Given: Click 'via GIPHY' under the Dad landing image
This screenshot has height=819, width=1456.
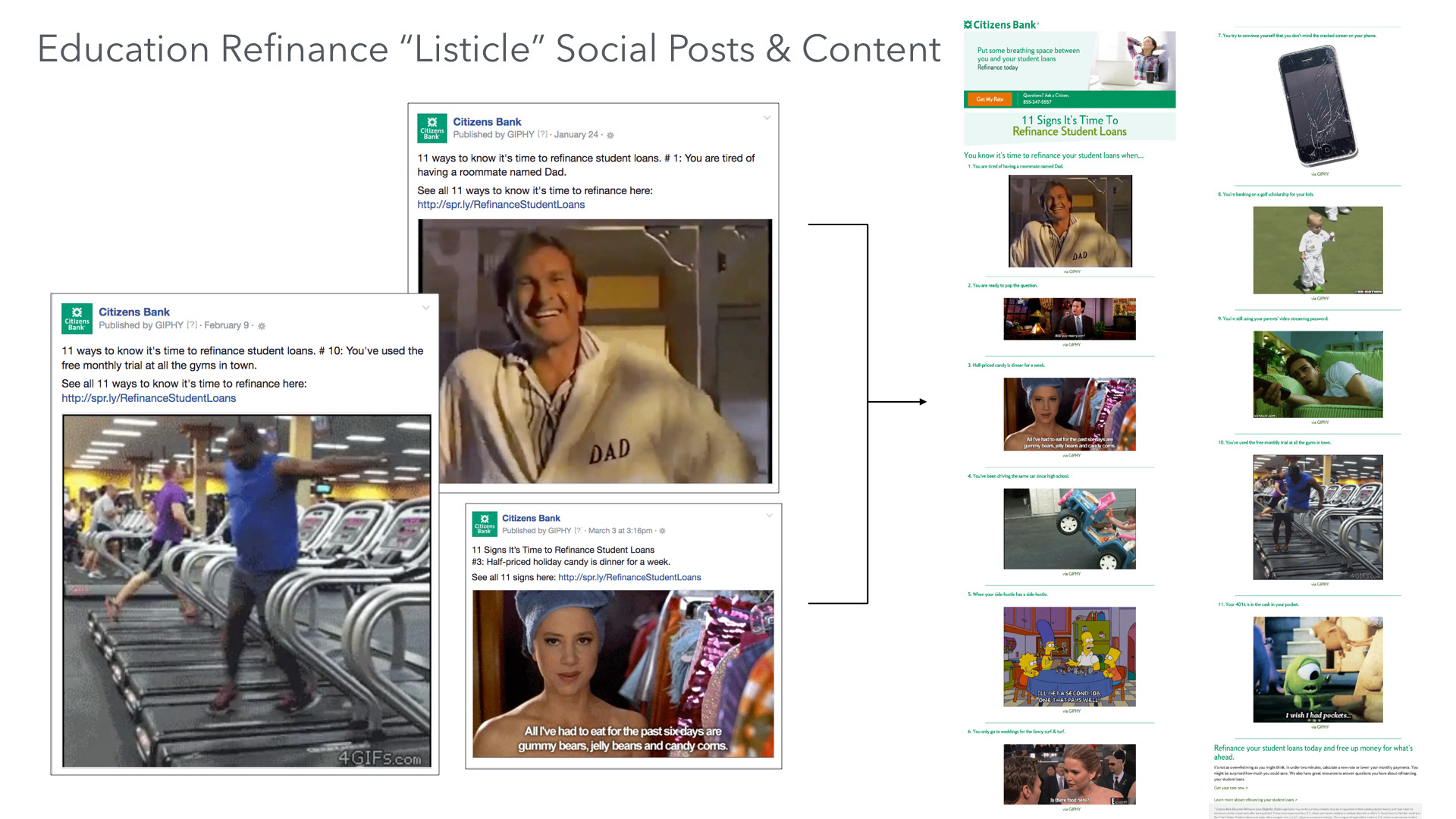Looking at the screenshot, I should coord(1072,271).
